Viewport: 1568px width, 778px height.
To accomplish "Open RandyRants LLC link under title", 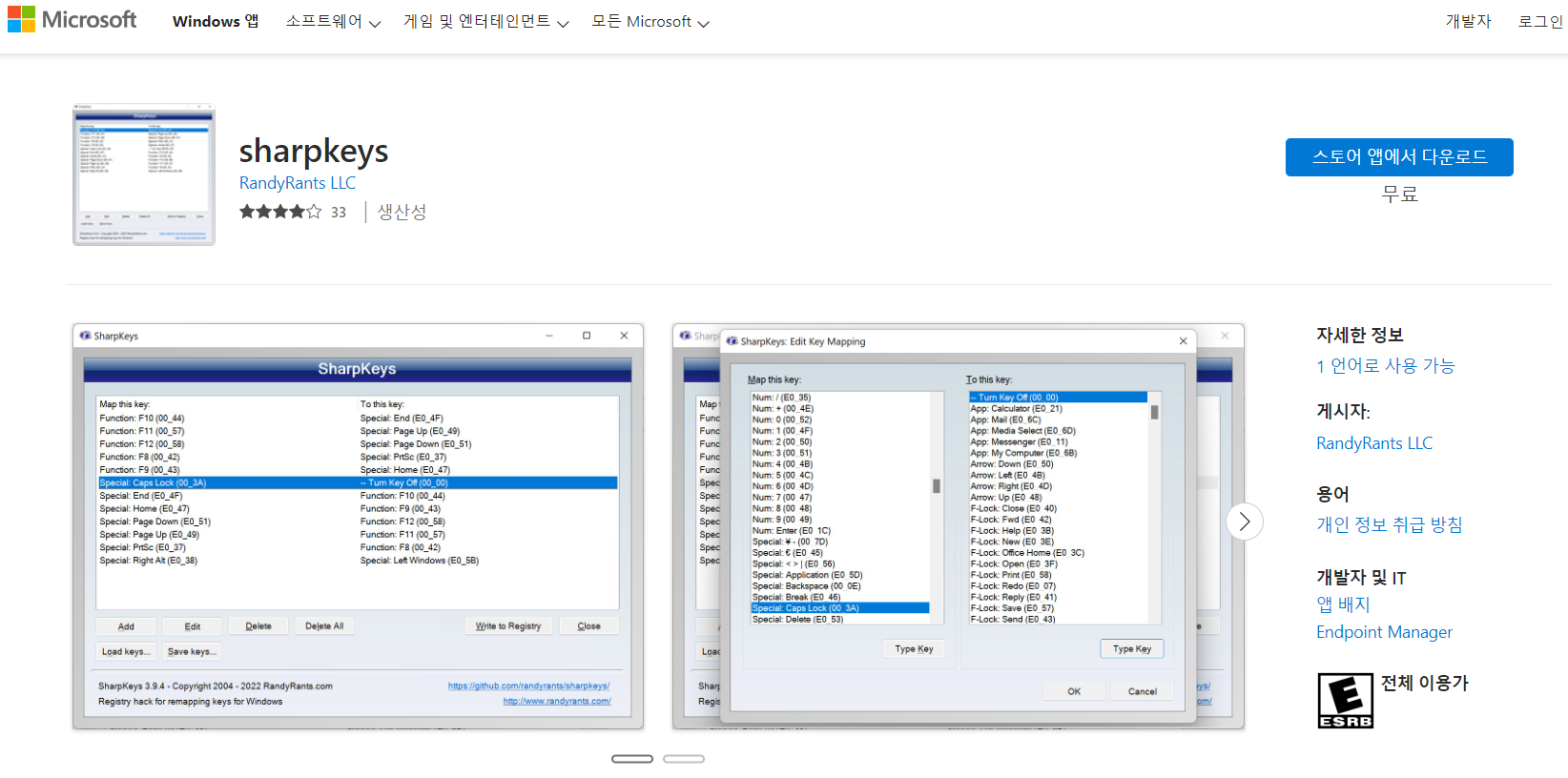I will pos(298,183).
